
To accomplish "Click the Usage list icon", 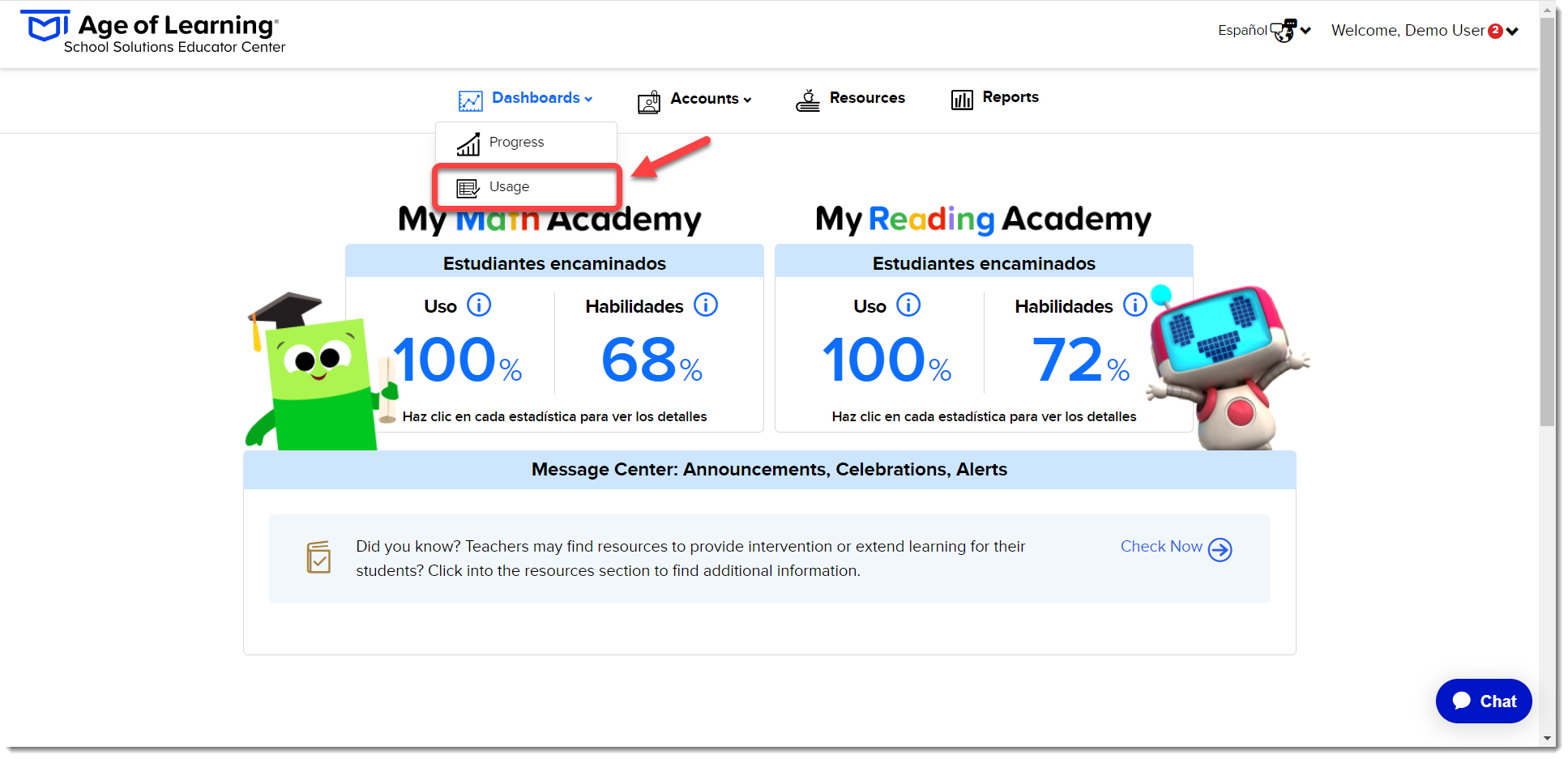I will (x=468, y=188).
